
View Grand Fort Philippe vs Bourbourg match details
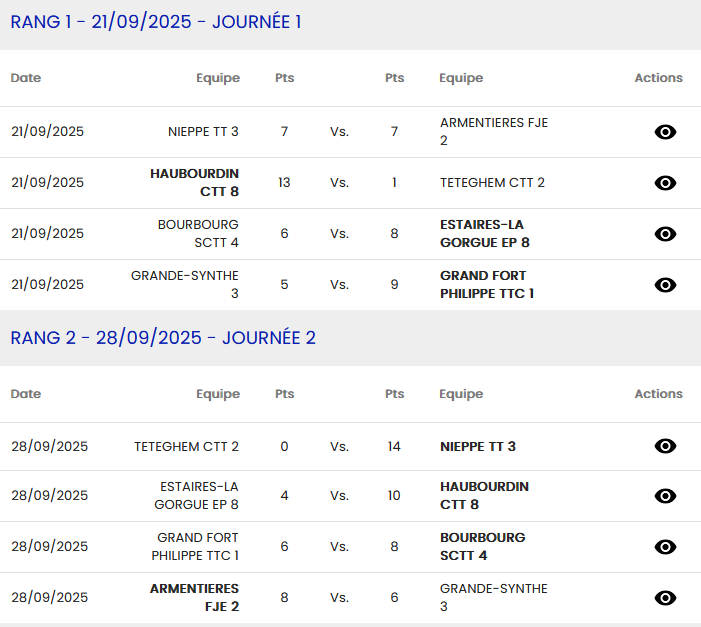[665, 547]
